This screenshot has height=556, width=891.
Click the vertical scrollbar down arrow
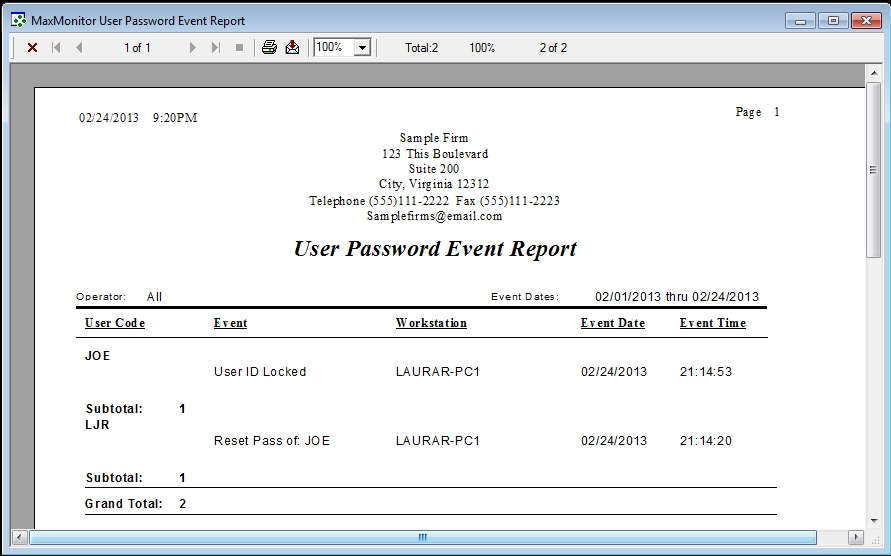[x=873, y=519]
